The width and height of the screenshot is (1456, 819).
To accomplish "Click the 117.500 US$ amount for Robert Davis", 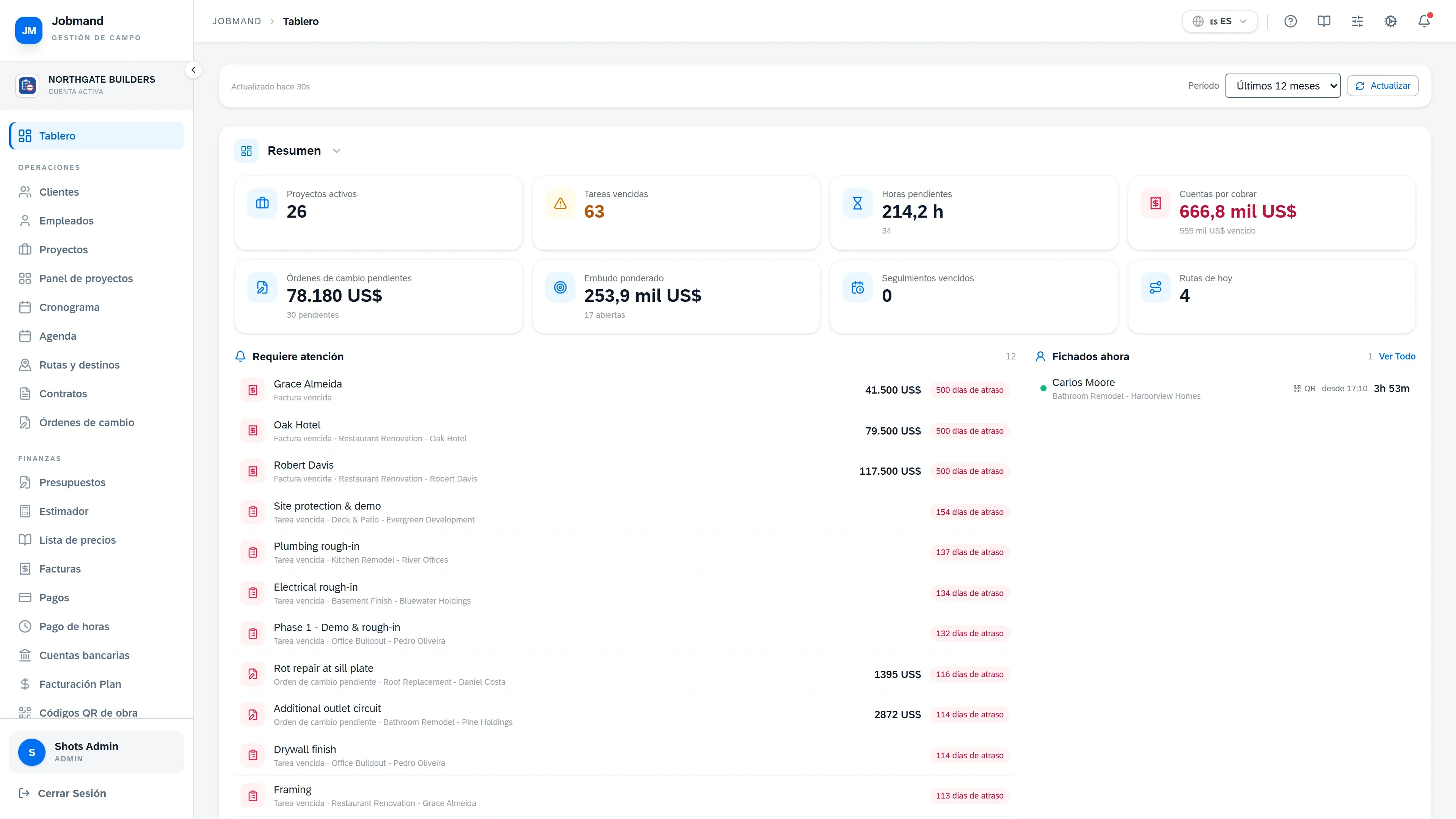I will point(890,471).
